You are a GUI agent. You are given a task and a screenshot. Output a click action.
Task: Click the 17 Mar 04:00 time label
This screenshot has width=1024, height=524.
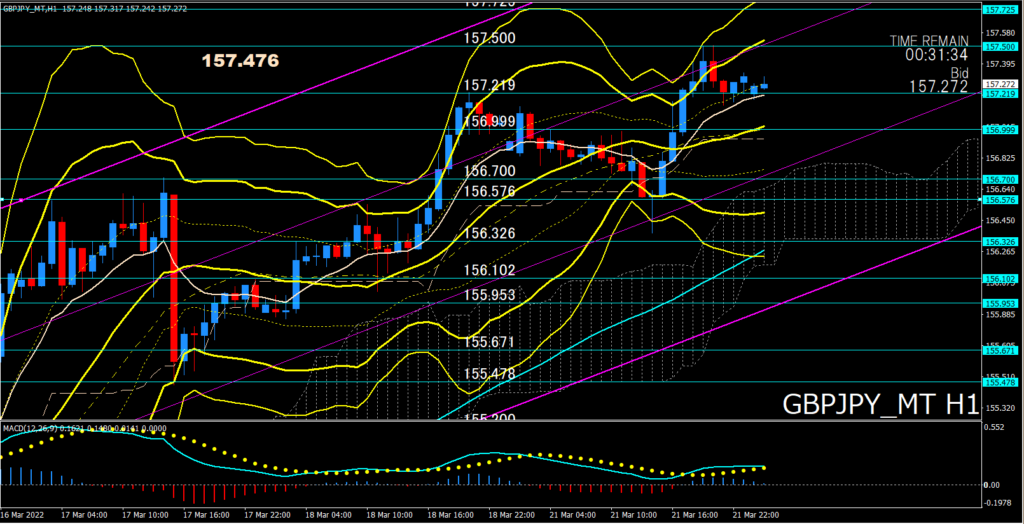(x=82, y=515)
